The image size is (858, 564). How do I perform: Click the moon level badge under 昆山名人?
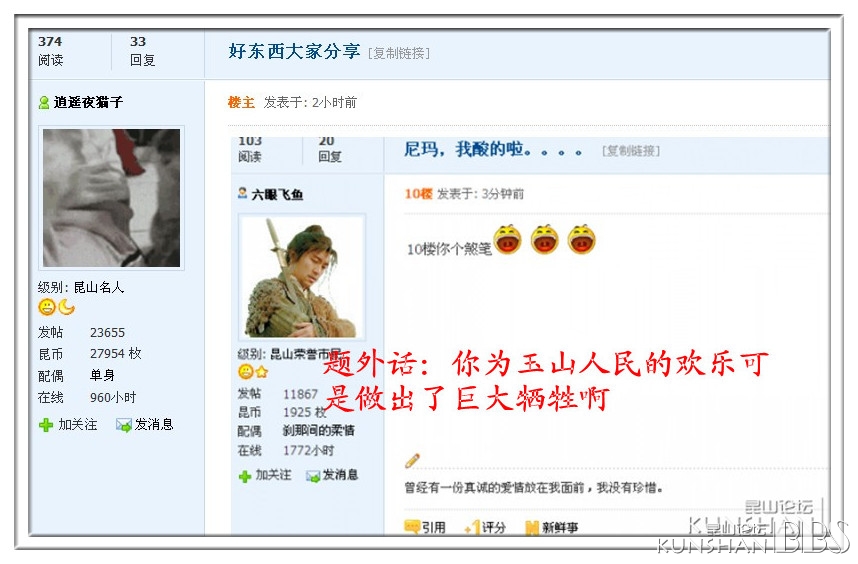tap(66, 307)
